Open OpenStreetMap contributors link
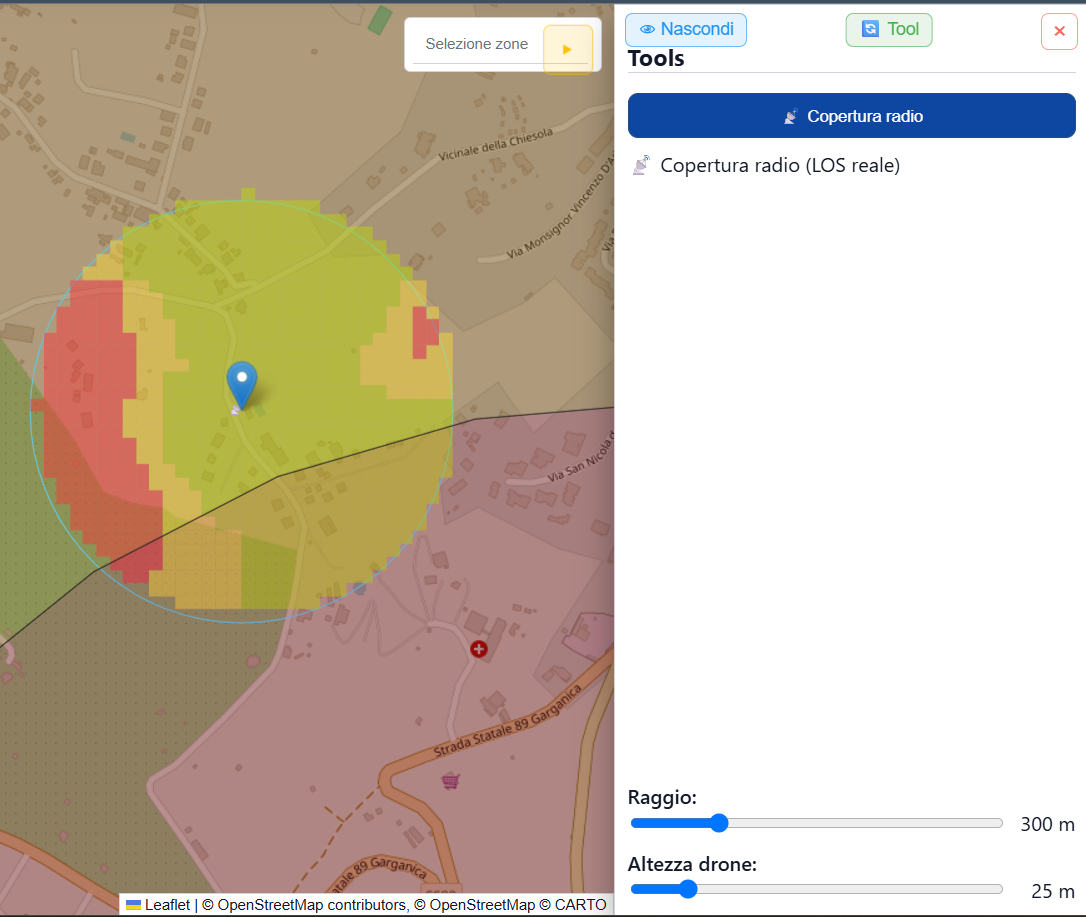The width and height of the screenshot is (1086, 917). 312,905
